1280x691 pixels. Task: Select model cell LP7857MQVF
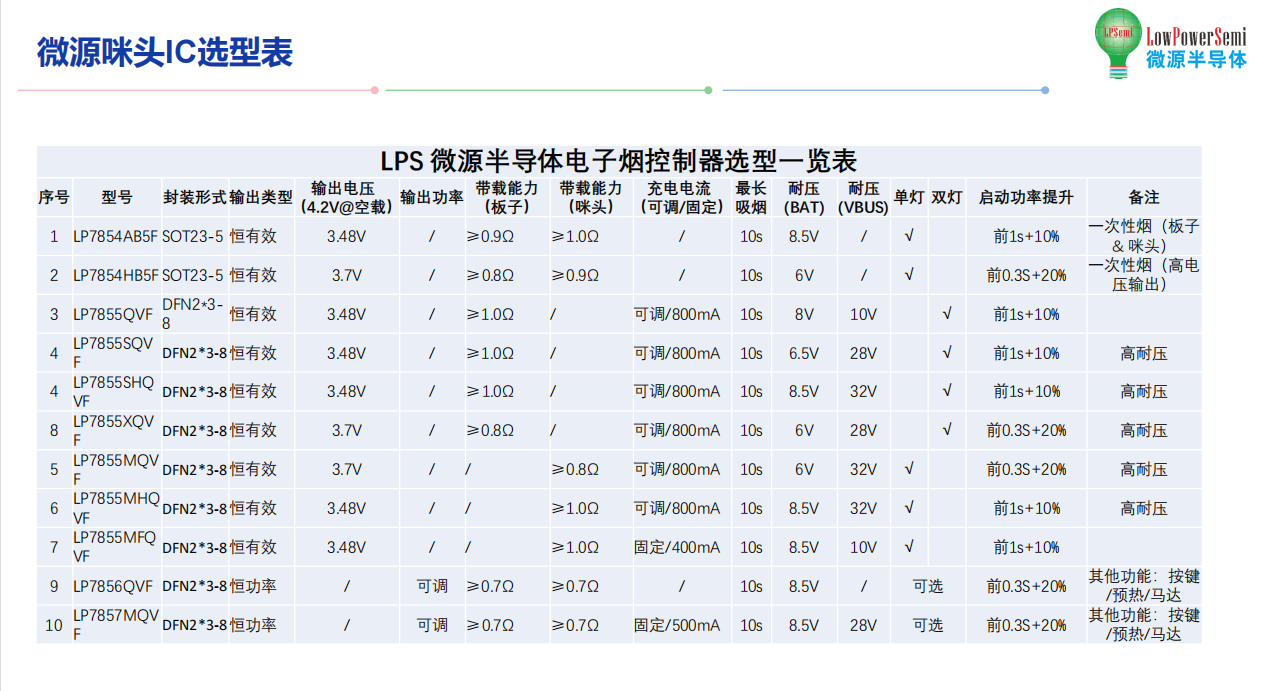(116, 625)
